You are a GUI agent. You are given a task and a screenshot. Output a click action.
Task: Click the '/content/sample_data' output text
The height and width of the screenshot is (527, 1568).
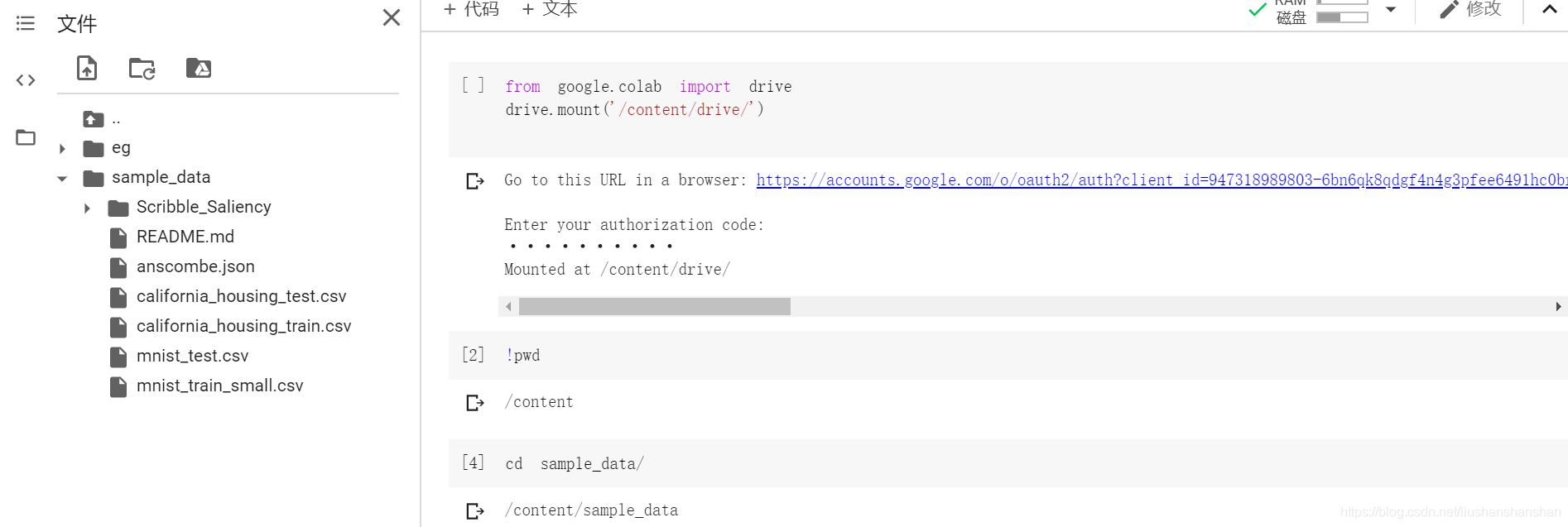click(591, 510)
